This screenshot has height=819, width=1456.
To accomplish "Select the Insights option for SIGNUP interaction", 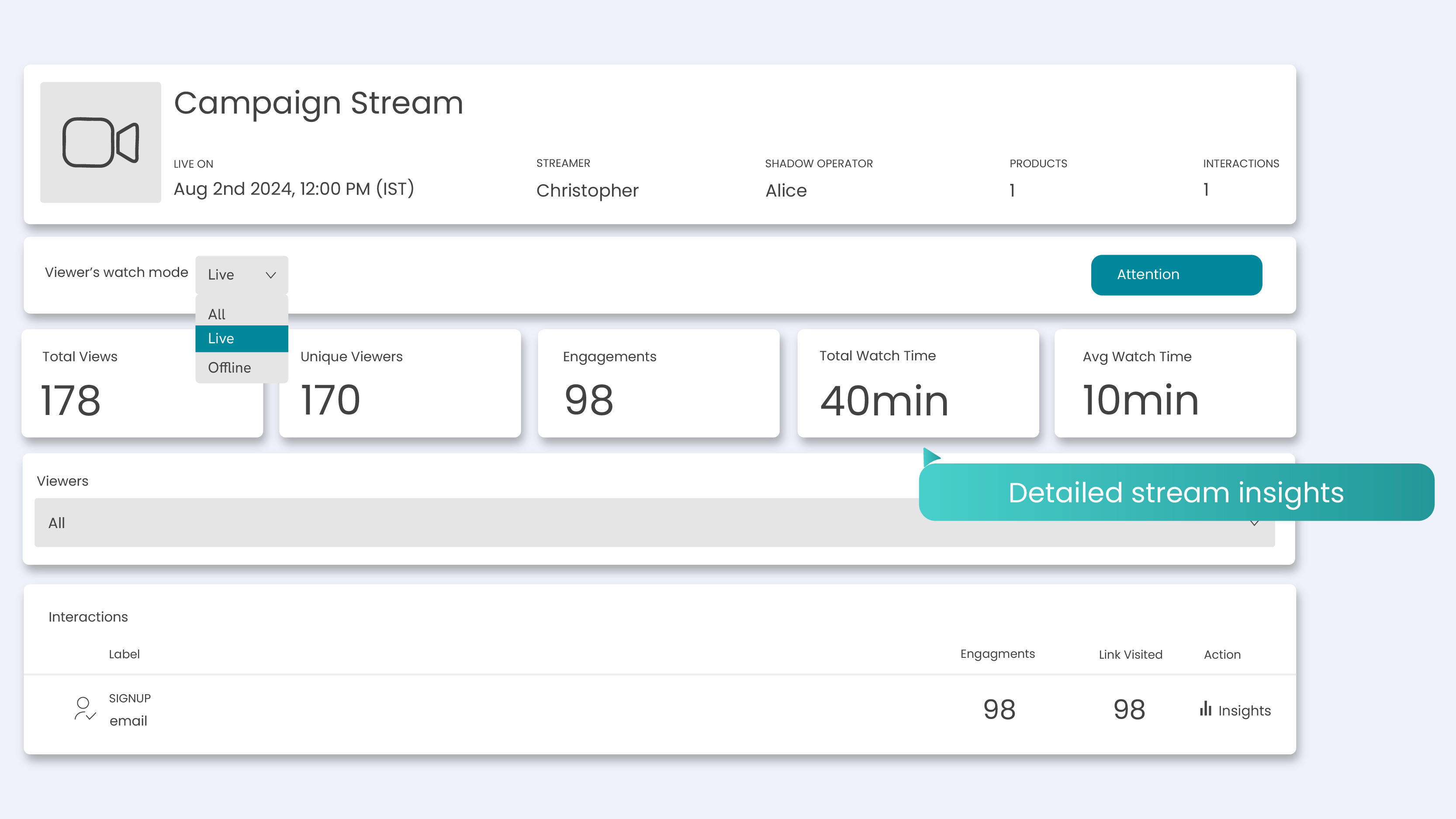I will pyautogui.click(x=1235, y=710).
